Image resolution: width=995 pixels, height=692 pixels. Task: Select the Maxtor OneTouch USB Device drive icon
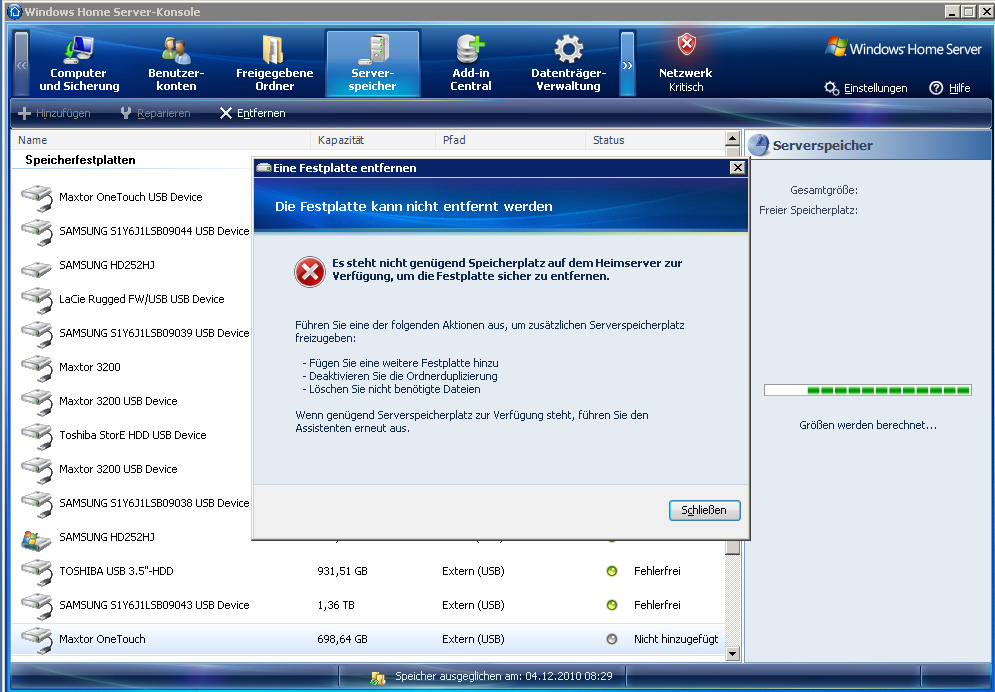pyautogui.click(x=37, y=197)
